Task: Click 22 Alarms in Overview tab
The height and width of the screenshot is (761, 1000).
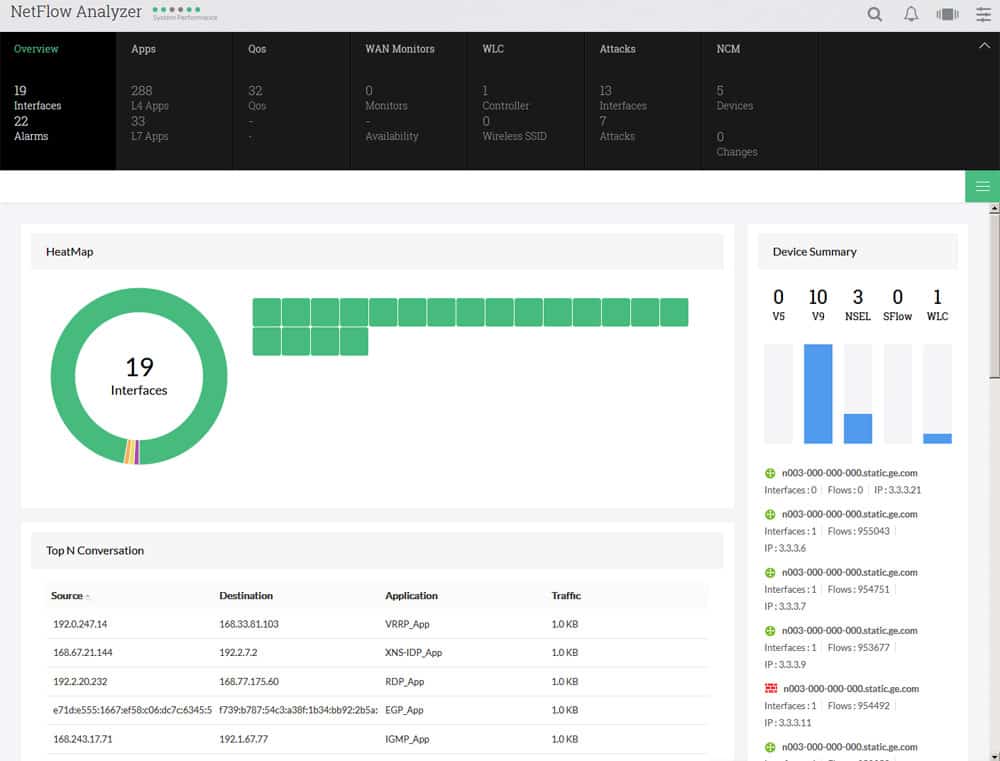Action: point(31,128)
